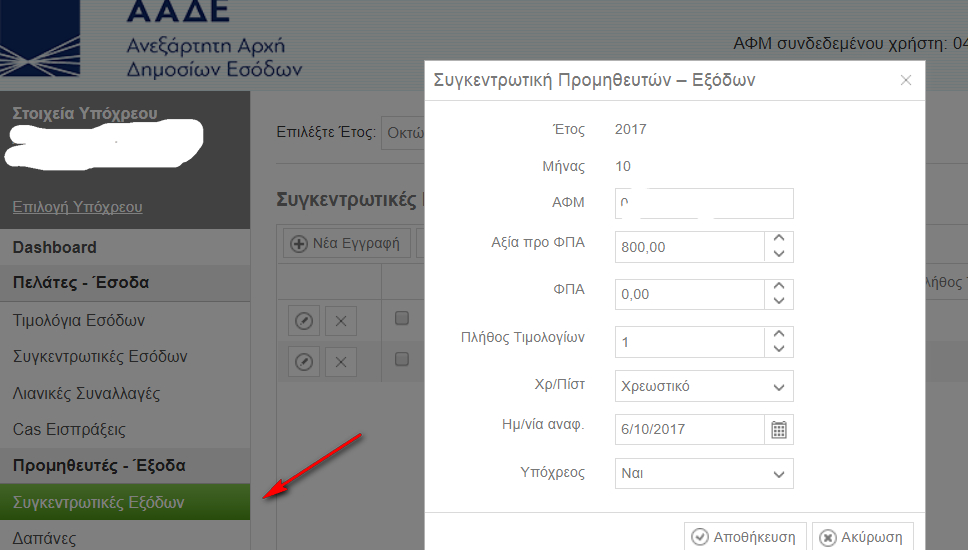Expand the Υπόχρεος dropdown showing Ναι
968x550 pixels.
pos(704,474)
